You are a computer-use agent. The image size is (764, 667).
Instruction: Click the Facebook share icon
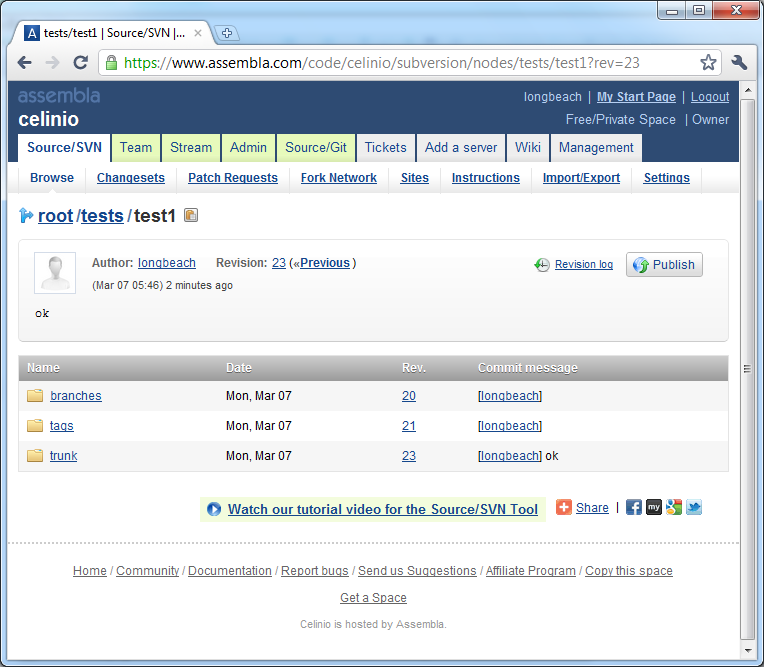coord(633,507)
